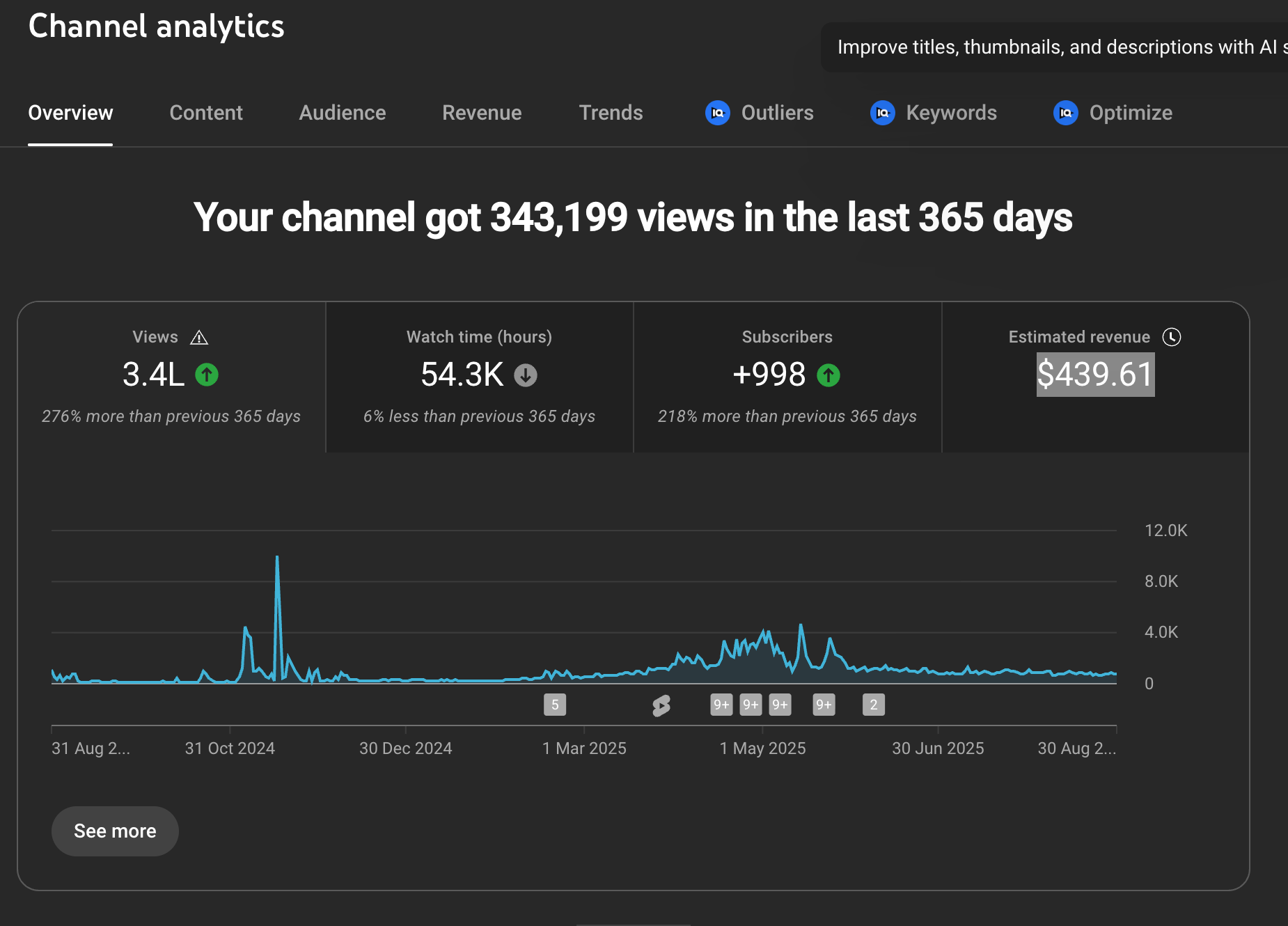This screenshot has height=926, width=1288.
Task: Click the green increase arrow on Views metric
Action: [x=206, y=375]
